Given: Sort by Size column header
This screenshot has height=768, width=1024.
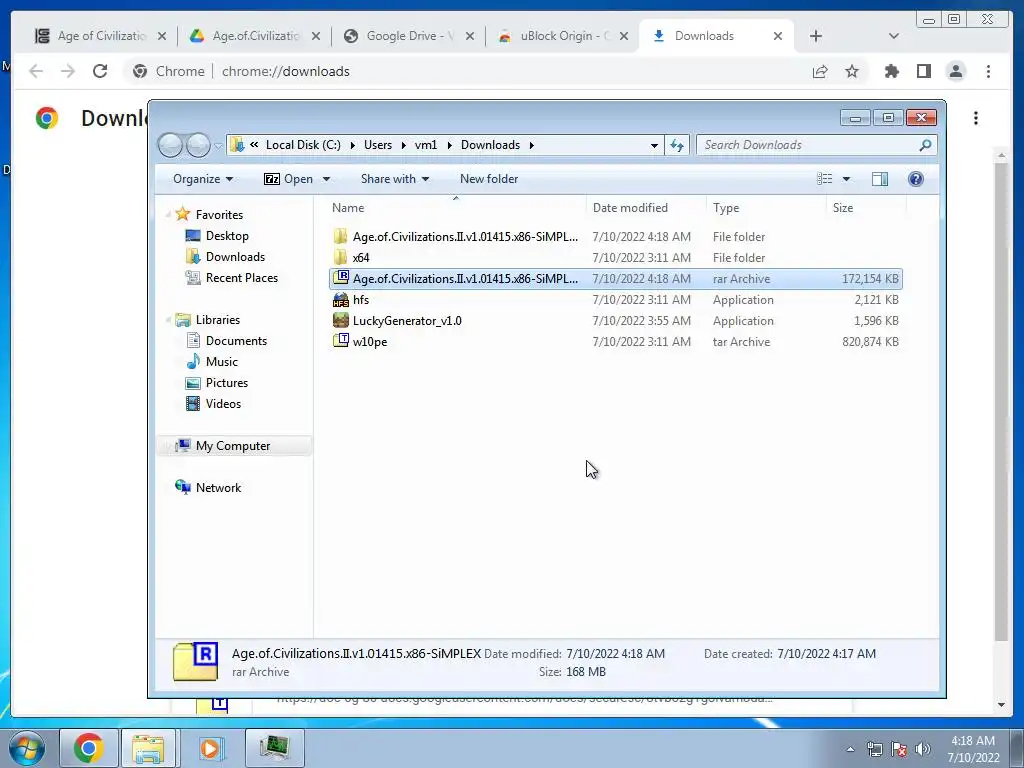Looking at the screenshot, I should (x=866, y=208).
